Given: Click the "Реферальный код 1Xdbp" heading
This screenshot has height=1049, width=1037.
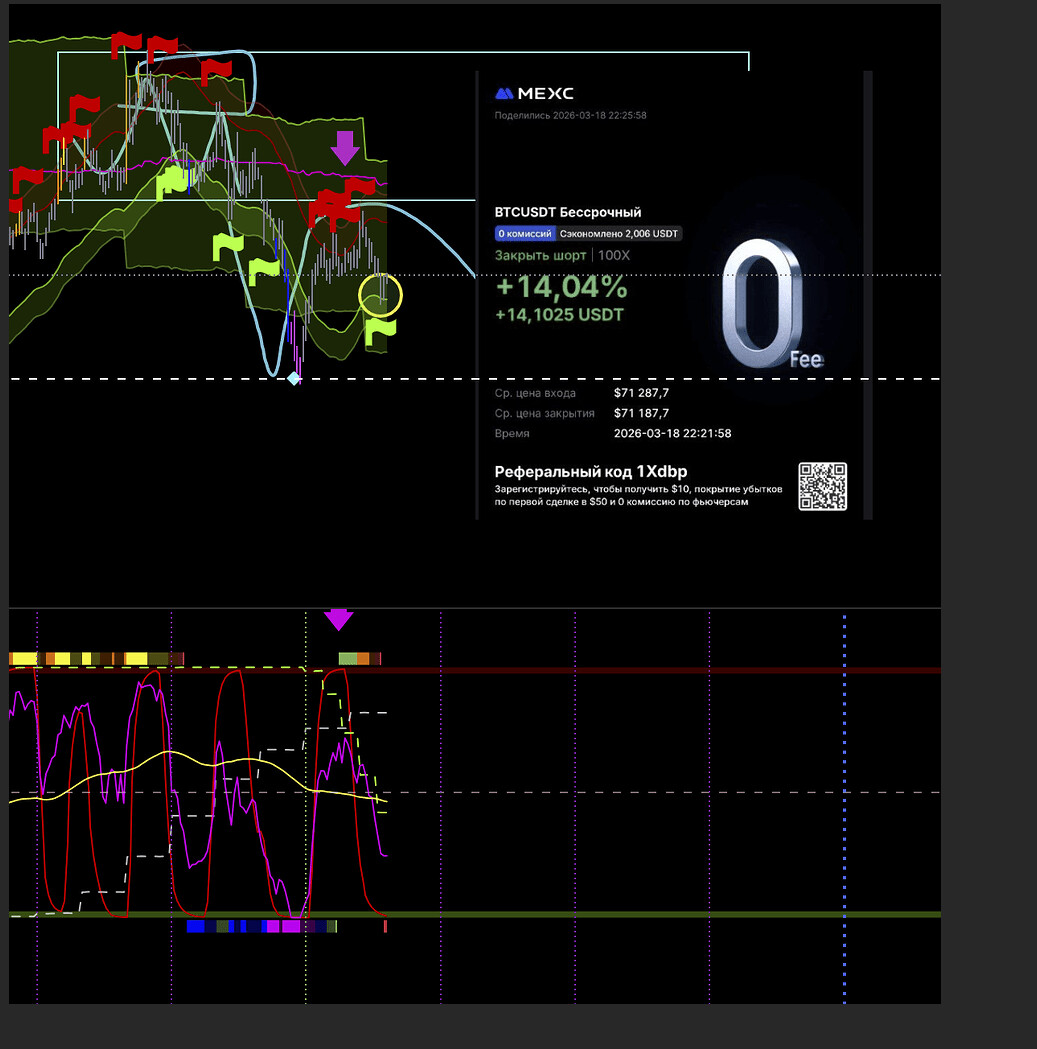Looking at the screenshot, I should tap(590, 471).
